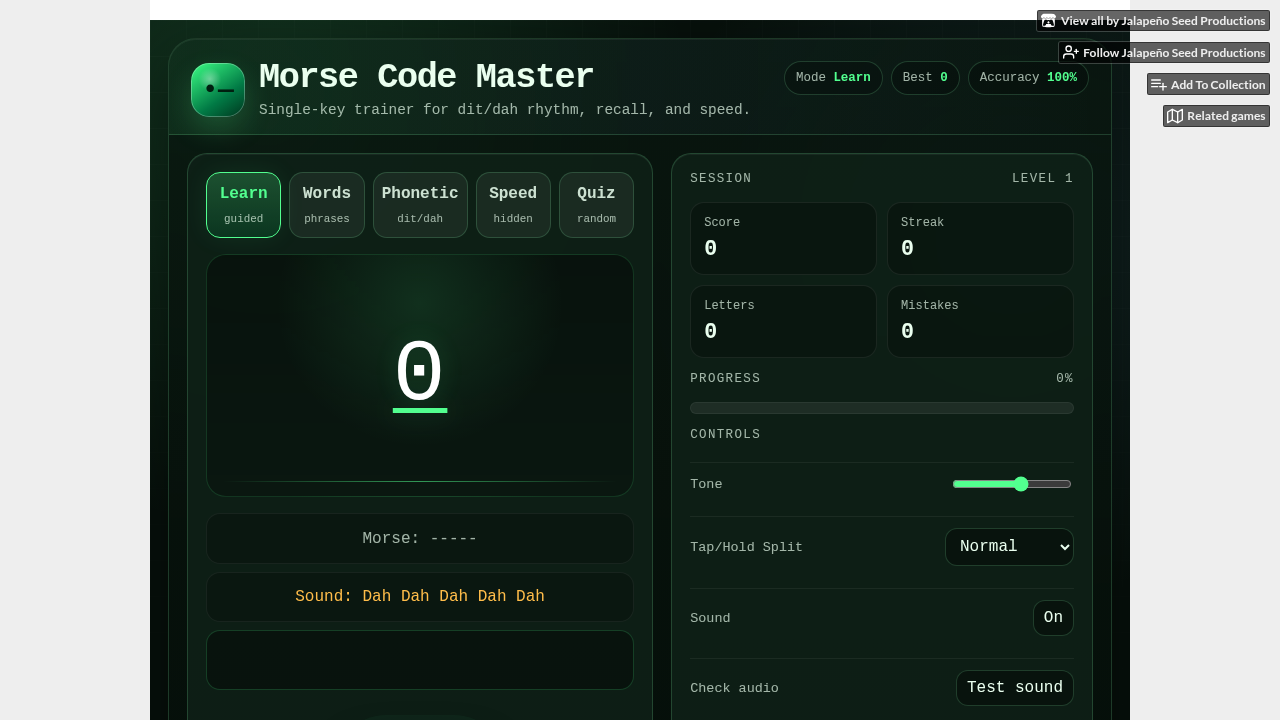Click the Single-key trainer subtitle text
This screenshot has height=720, width=1280.
point(505,110)
